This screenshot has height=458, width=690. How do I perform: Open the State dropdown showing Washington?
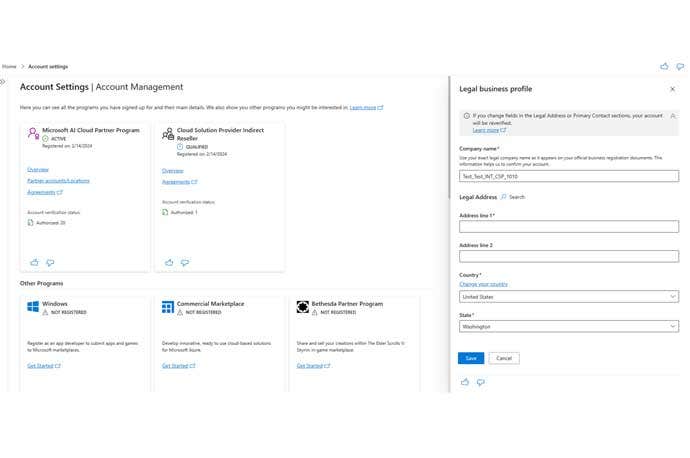pyautogui.click(x=568, y=326)
